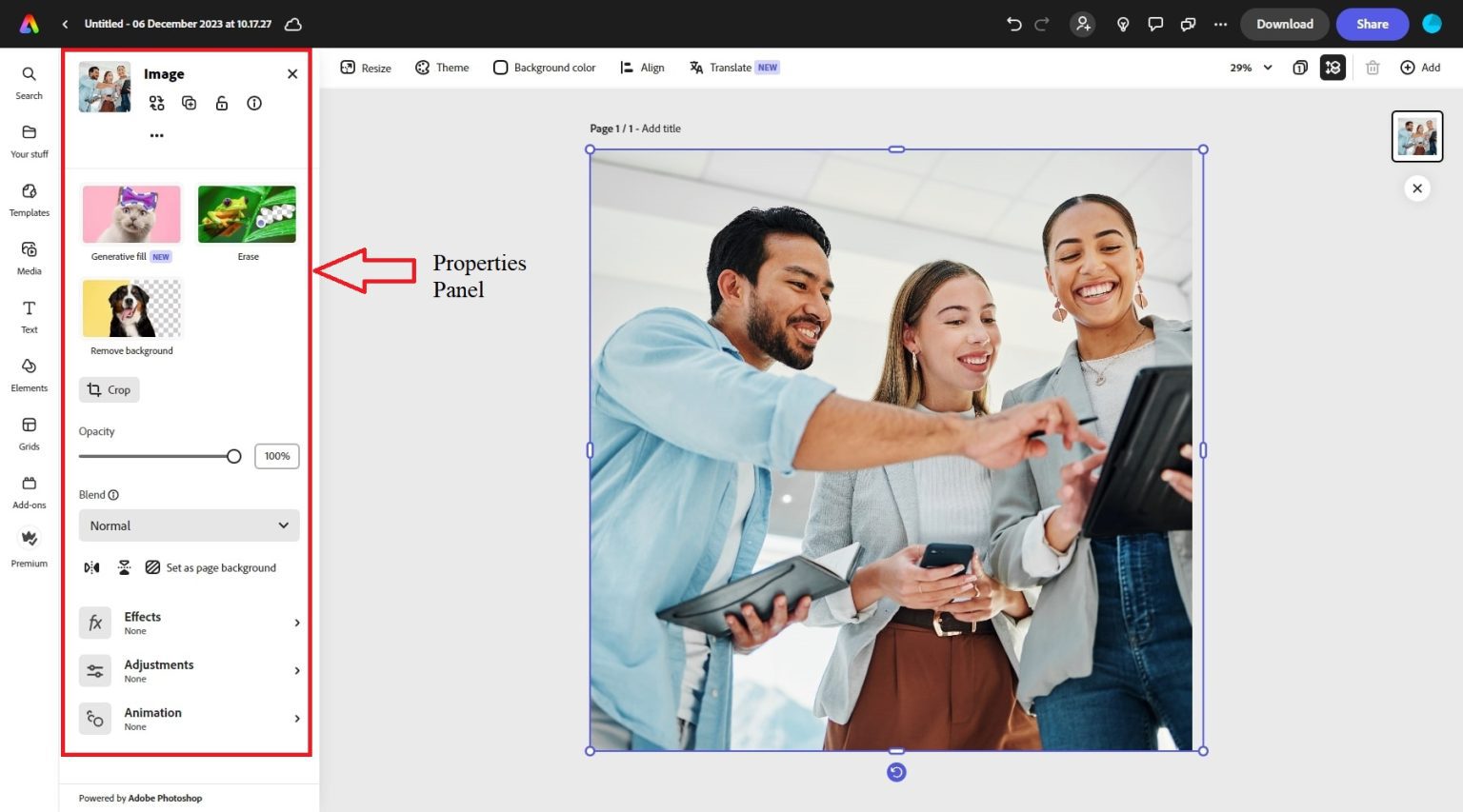
Task: Apply Remove background to the image
Action: tap(130, 307)
